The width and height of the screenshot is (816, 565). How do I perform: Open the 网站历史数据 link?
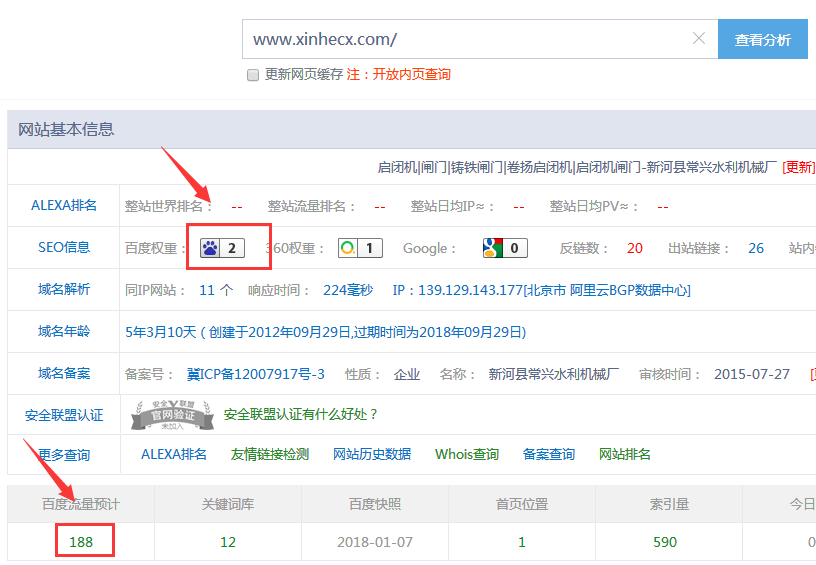tap(372, 454)
